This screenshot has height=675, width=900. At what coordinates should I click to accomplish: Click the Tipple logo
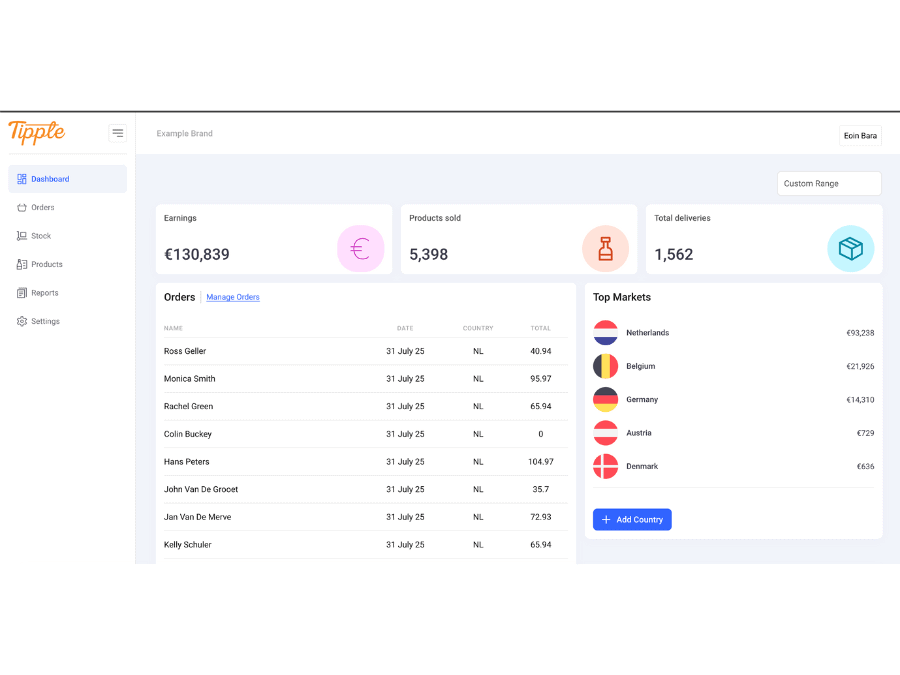pos(37,133)
